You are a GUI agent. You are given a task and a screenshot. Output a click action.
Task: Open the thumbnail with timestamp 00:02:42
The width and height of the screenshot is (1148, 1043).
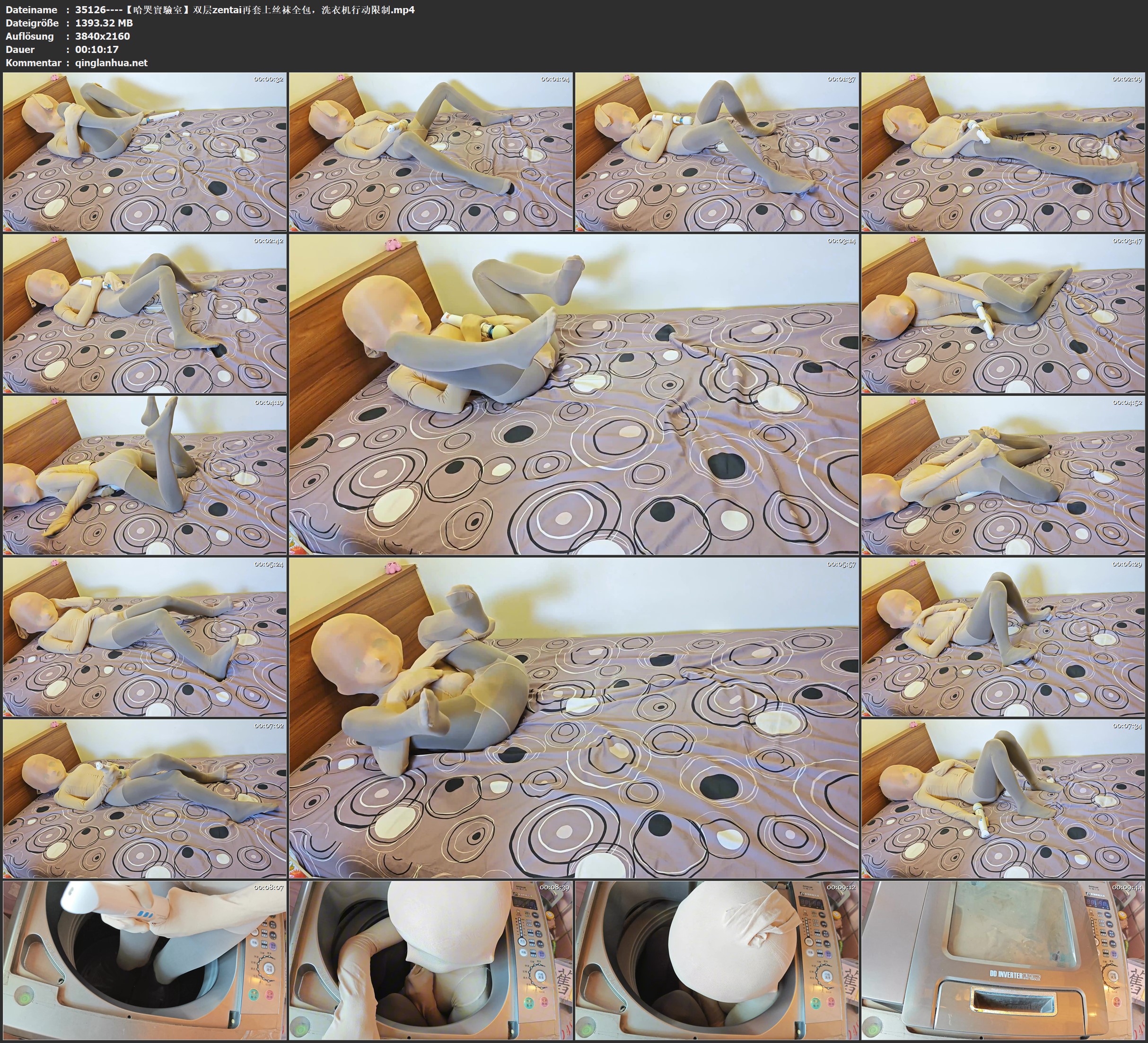click(145, 313)
